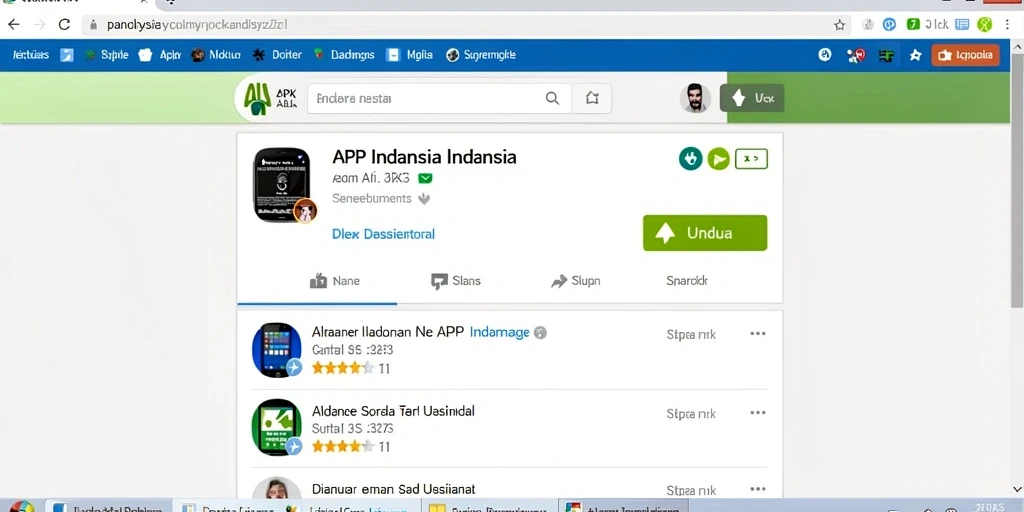Select the Nane tab

[x=334, y=281]
